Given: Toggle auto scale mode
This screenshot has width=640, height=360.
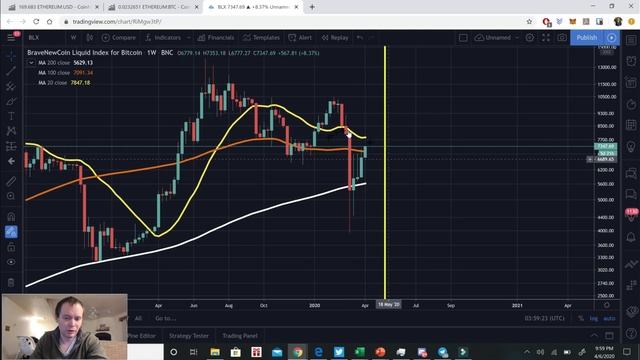Looking at the screenshot, I should [609, 318].
